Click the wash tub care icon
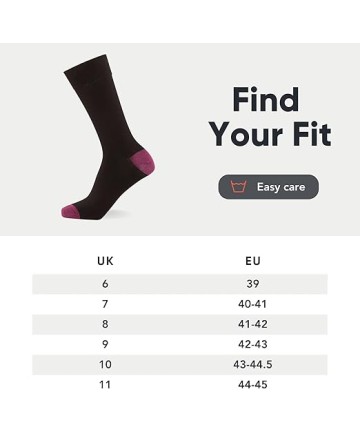360x432 pixels. [239, 187]
